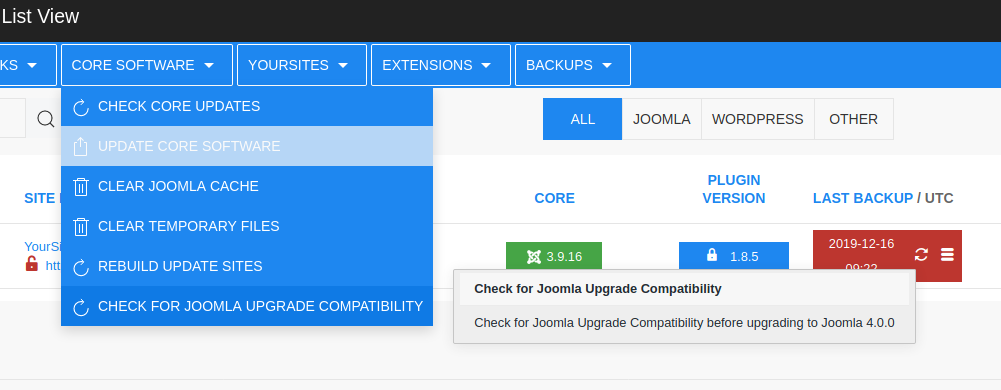Choose Check for Joomla Upgrade Compatibility

pos(246,306)
